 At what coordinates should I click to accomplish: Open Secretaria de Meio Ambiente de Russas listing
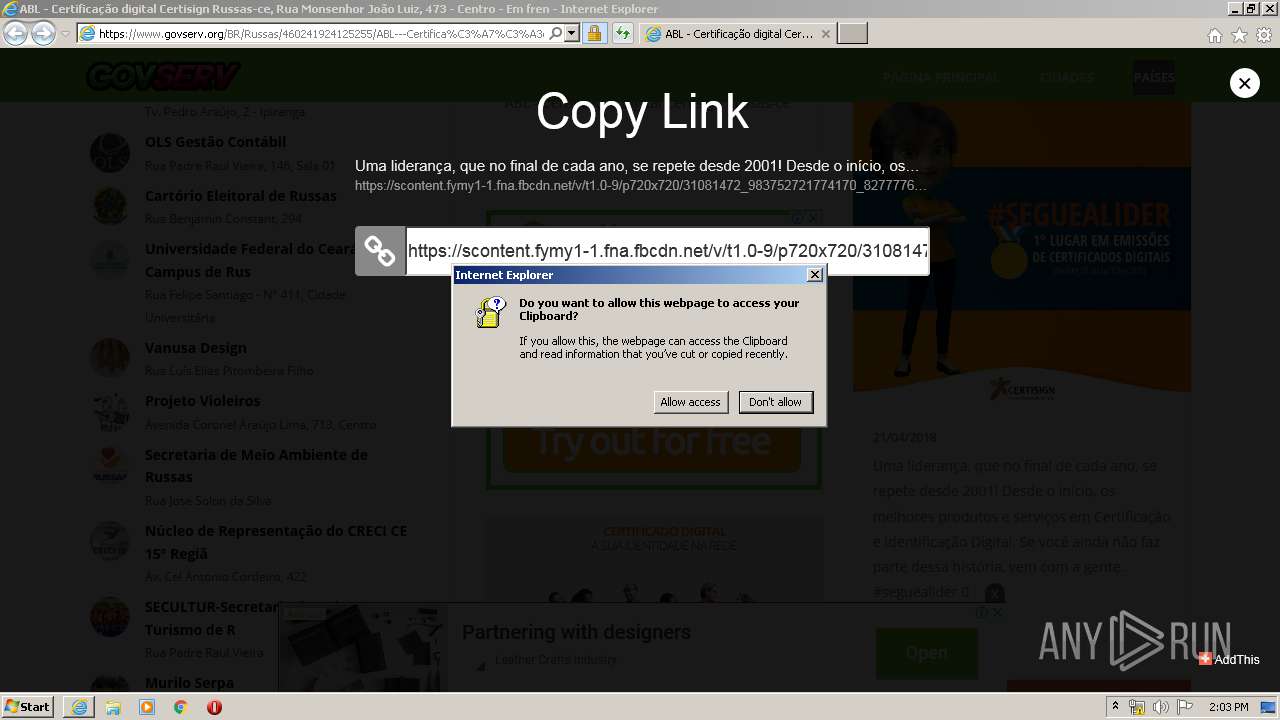[256, 466]
